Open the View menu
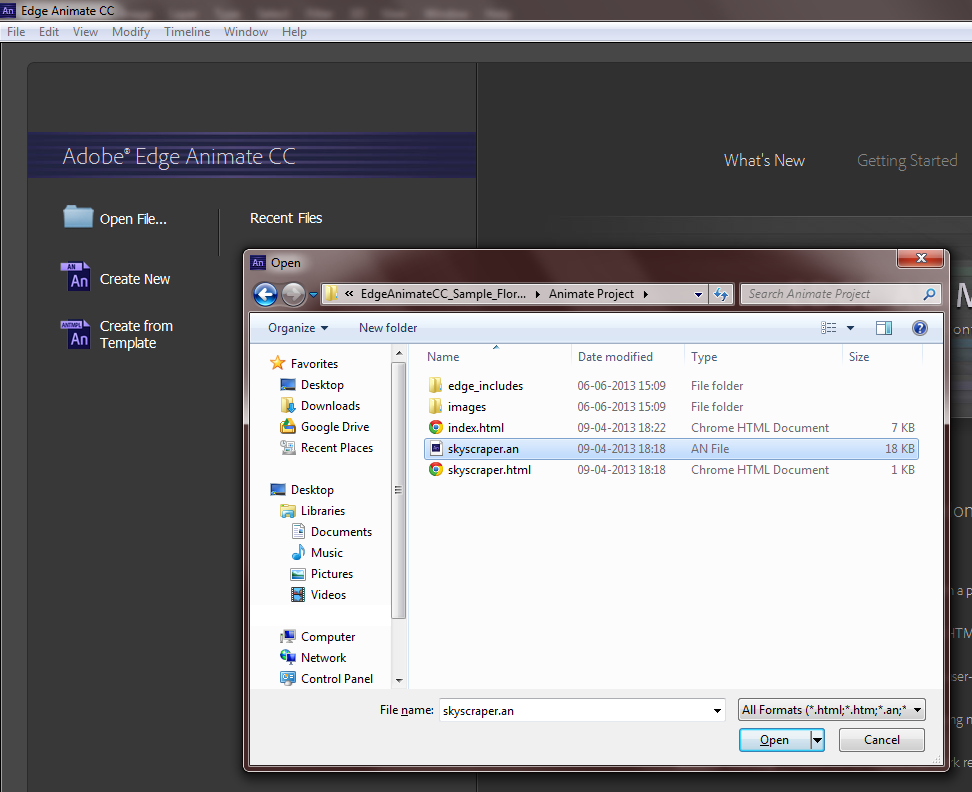972x792 pixels. [x=86, y=32]
